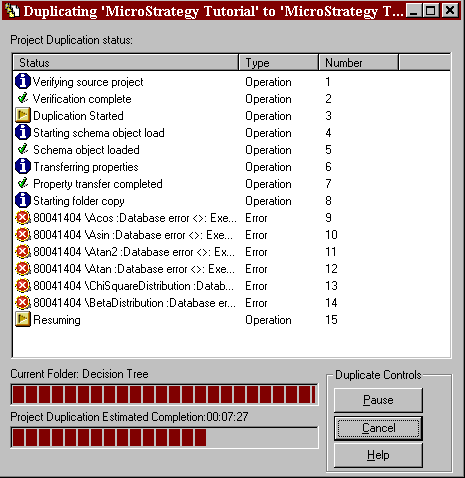This screenshot has width=465, height=478.
Task: Click Number cell '10'
Action: pos(331,235)
